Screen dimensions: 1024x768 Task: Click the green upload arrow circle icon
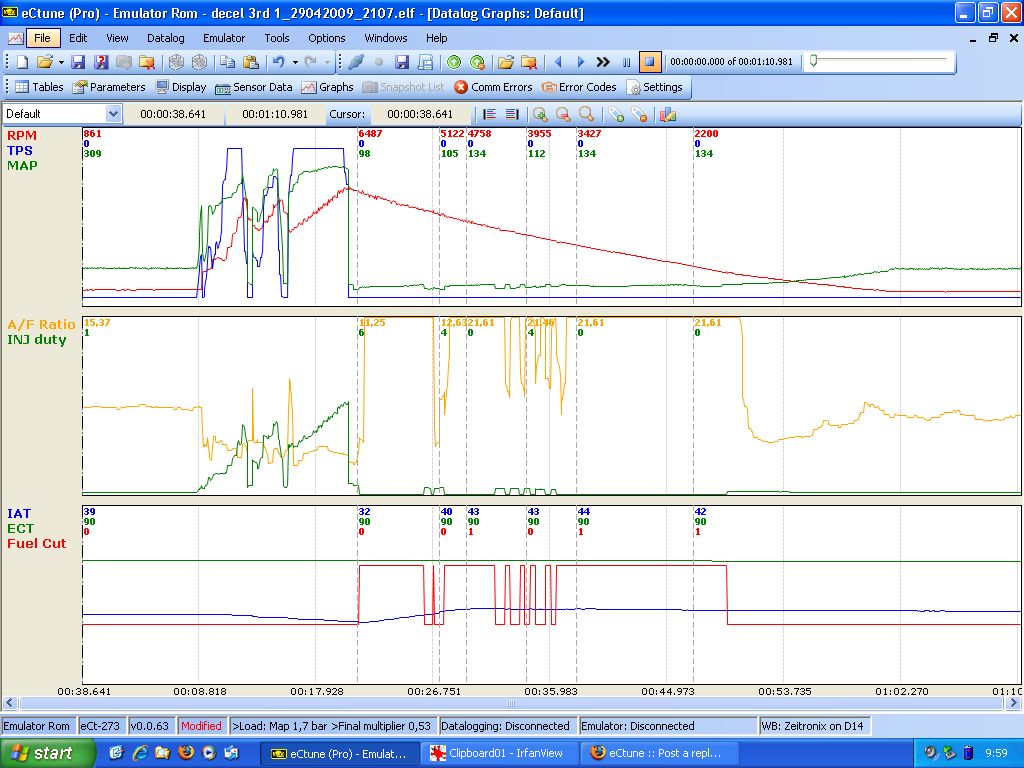(x=454, y=62)
